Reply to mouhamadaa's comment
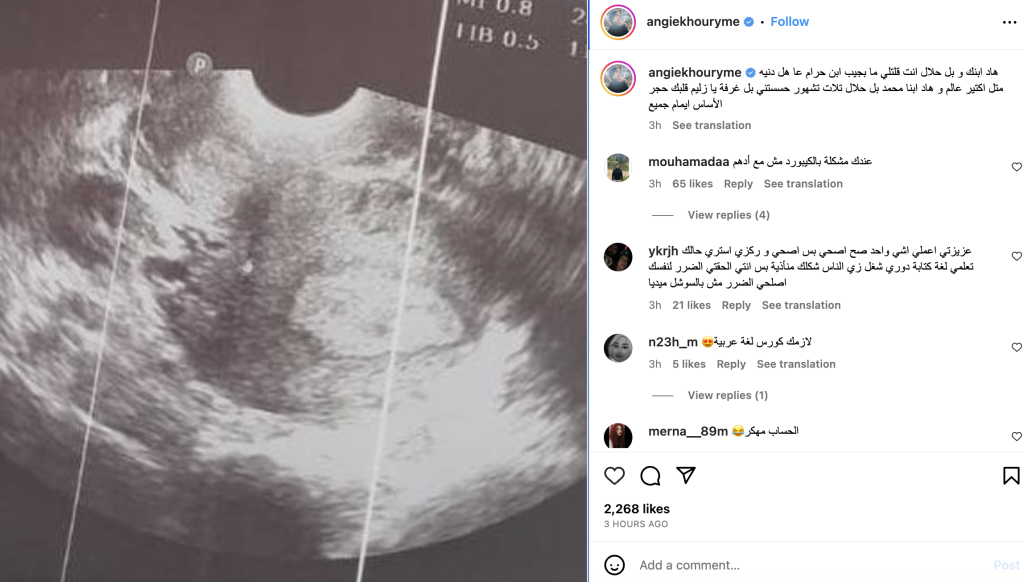The width and height of the screenshot is (1024, 582). click(x=738, y=184)
